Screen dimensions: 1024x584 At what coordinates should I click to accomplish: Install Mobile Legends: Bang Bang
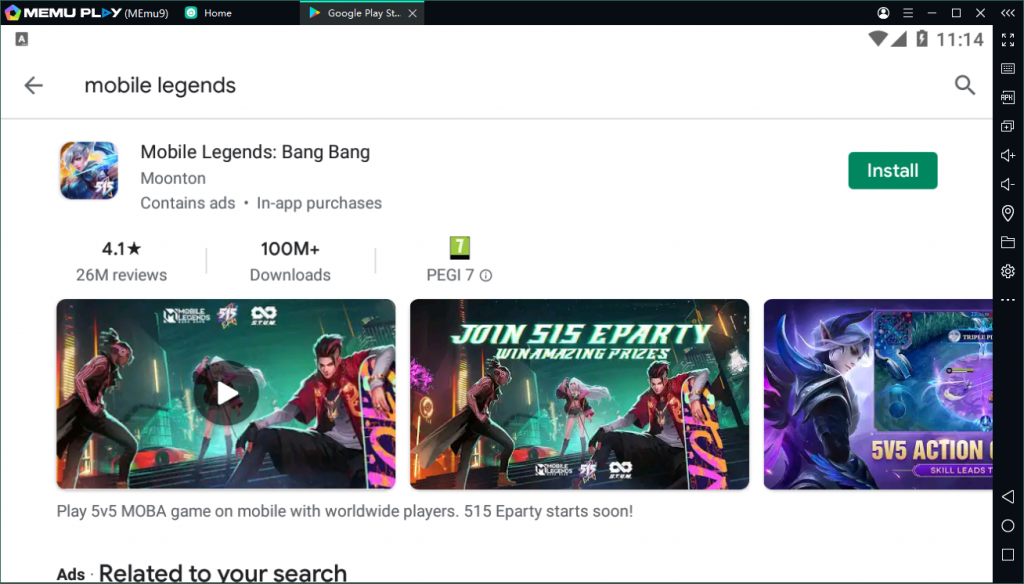pyautogui.click(x=892, y=170)
